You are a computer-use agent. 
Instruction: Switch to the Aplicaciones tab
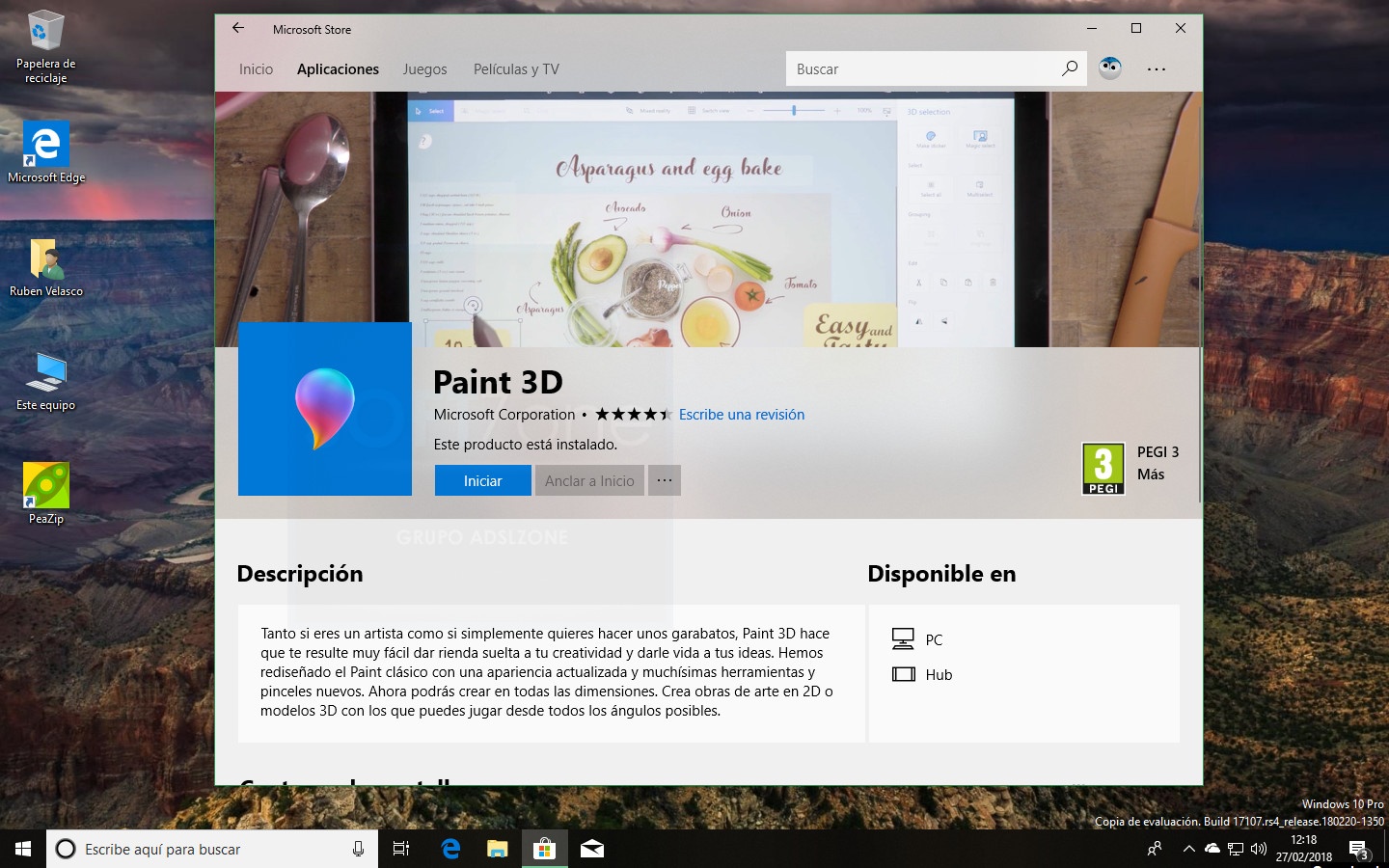[x=338, y=69]
